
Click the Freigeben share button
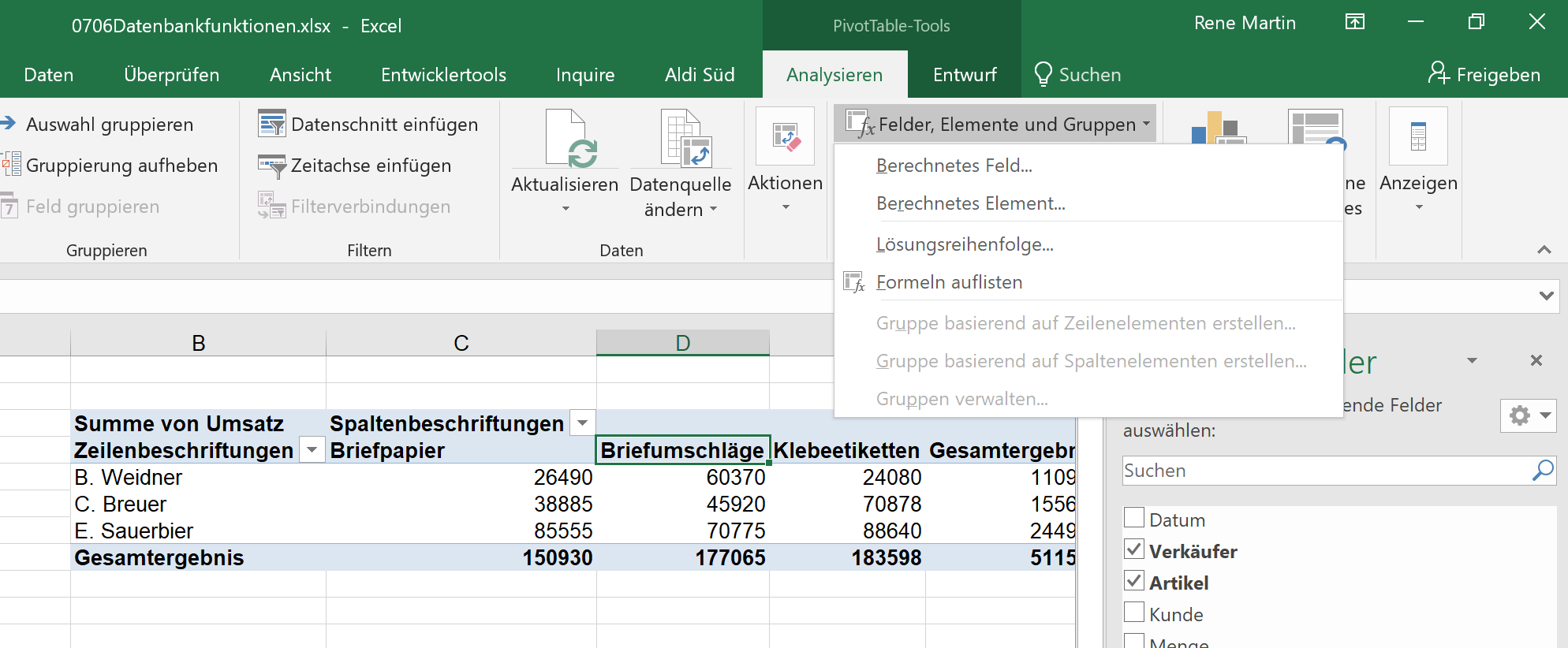1484,75
